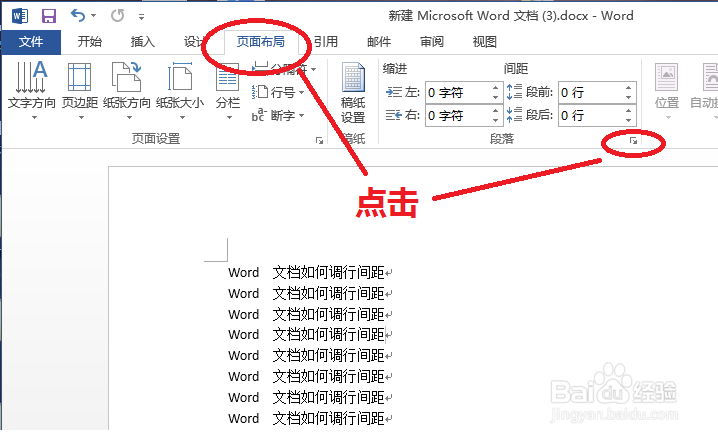Viewport: 718px width, 439px height.
Task: Click the spacing after icon beside 段后
Action: click(x=514, y=114)
